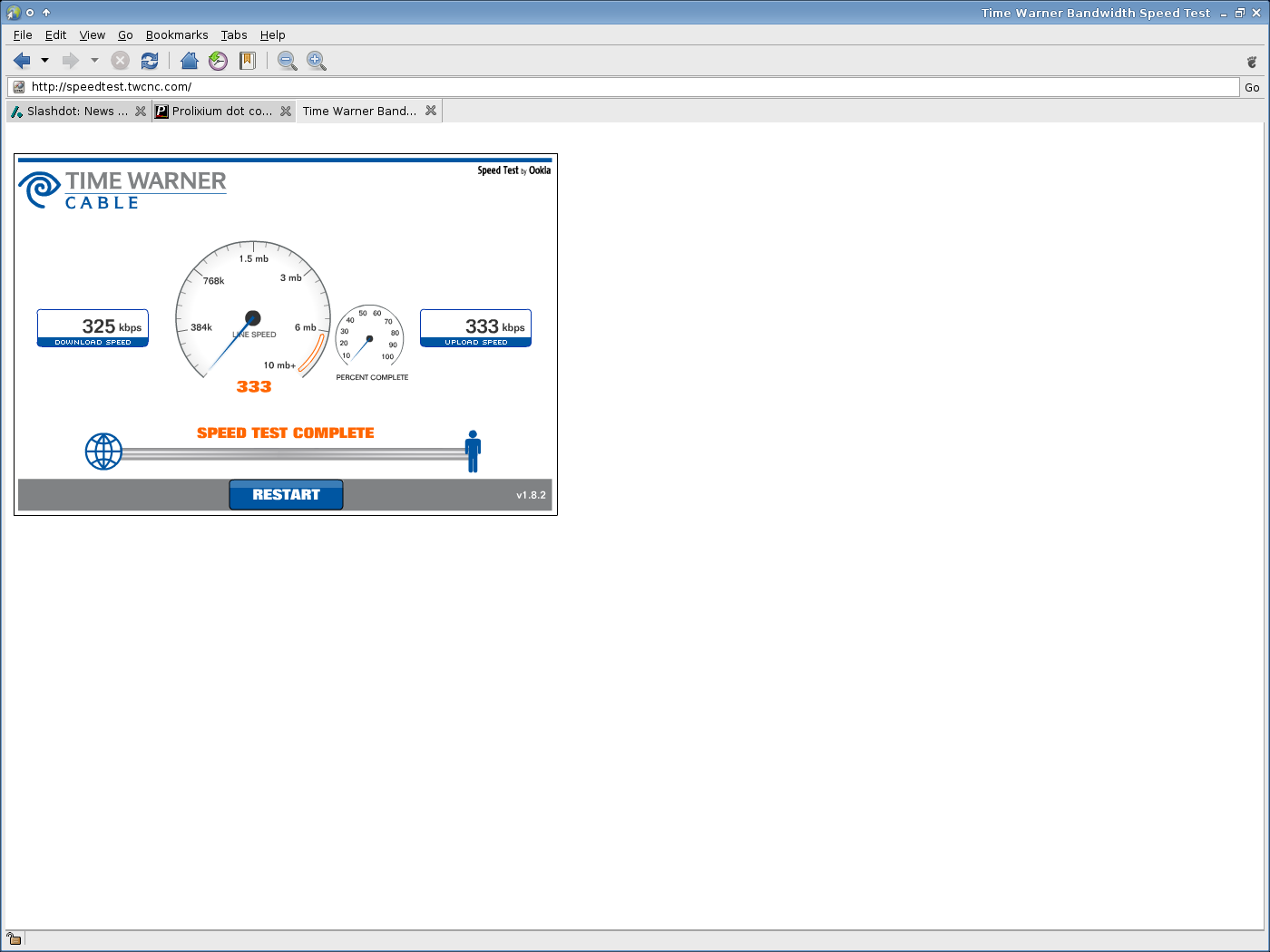
Task: Click the Speed Test by Ookla link
Action: click(514, 170)
